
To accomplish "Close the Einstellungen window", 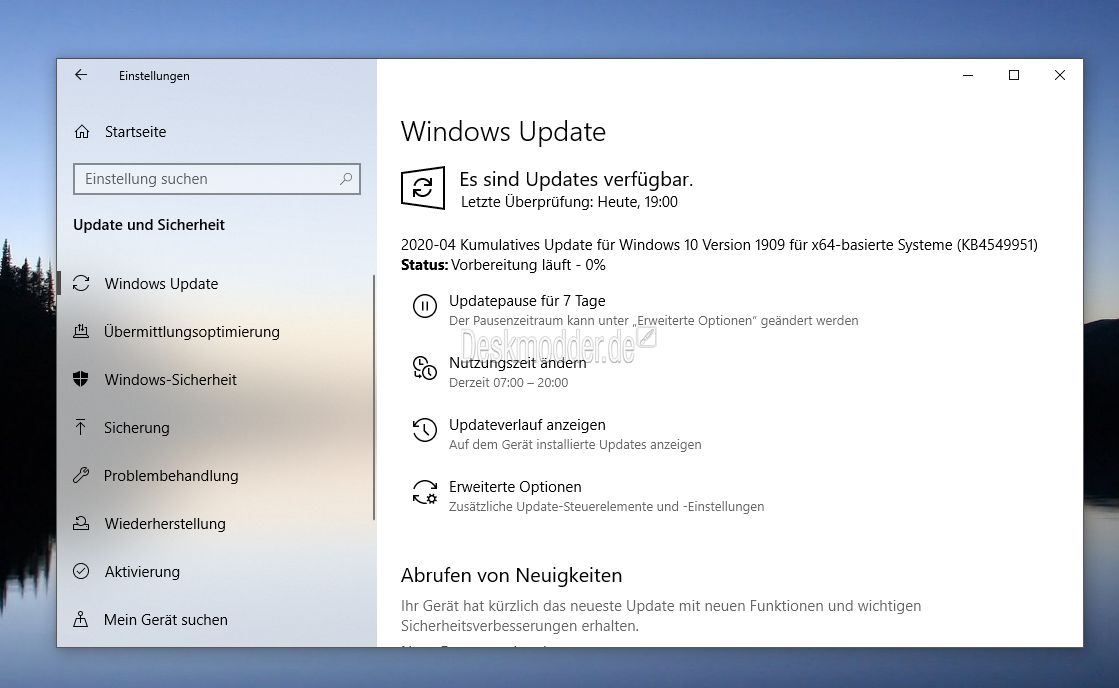I will pos(1060,75).
